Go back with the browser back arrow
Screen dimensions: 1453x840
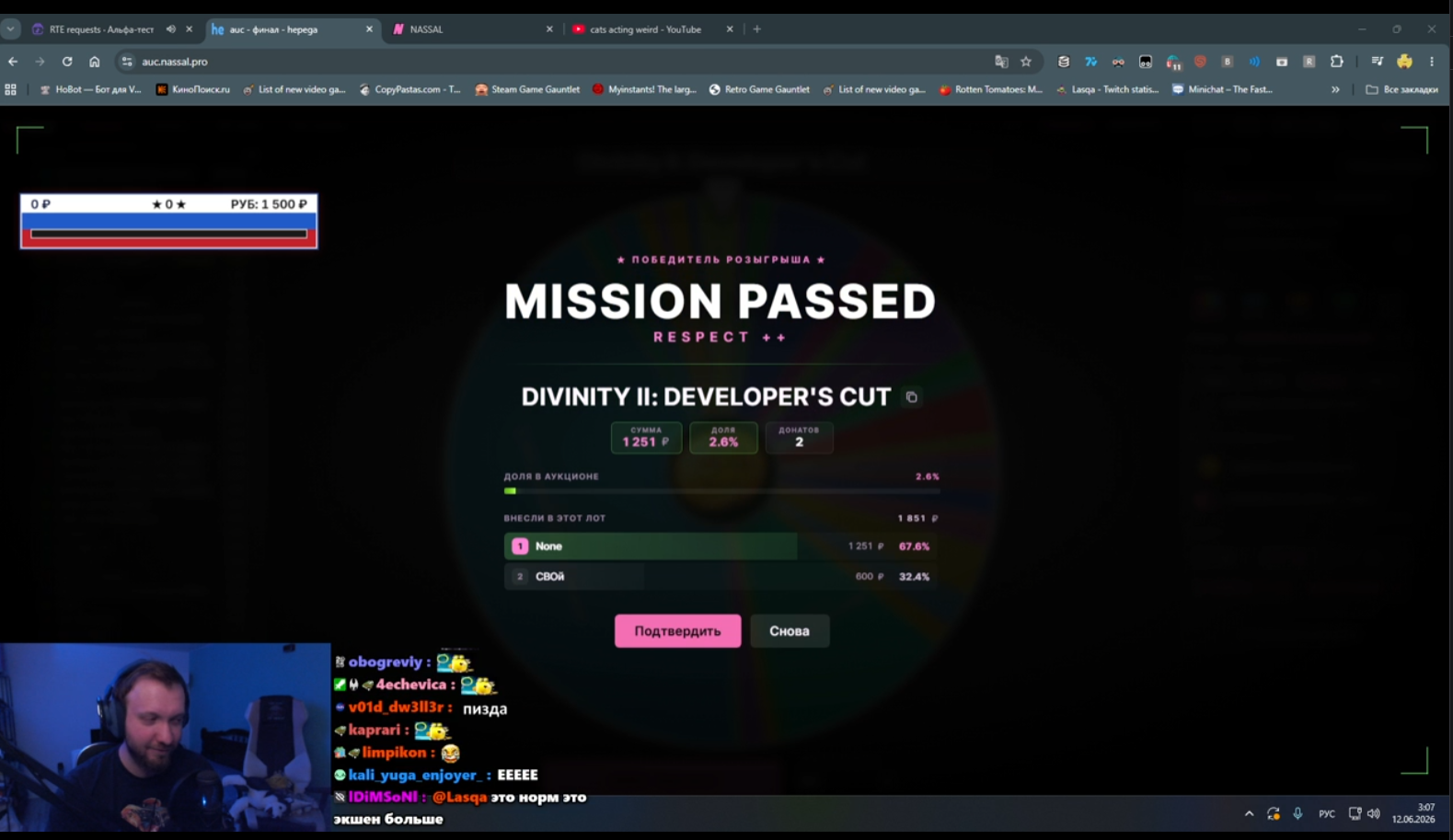tap(13, 62)
